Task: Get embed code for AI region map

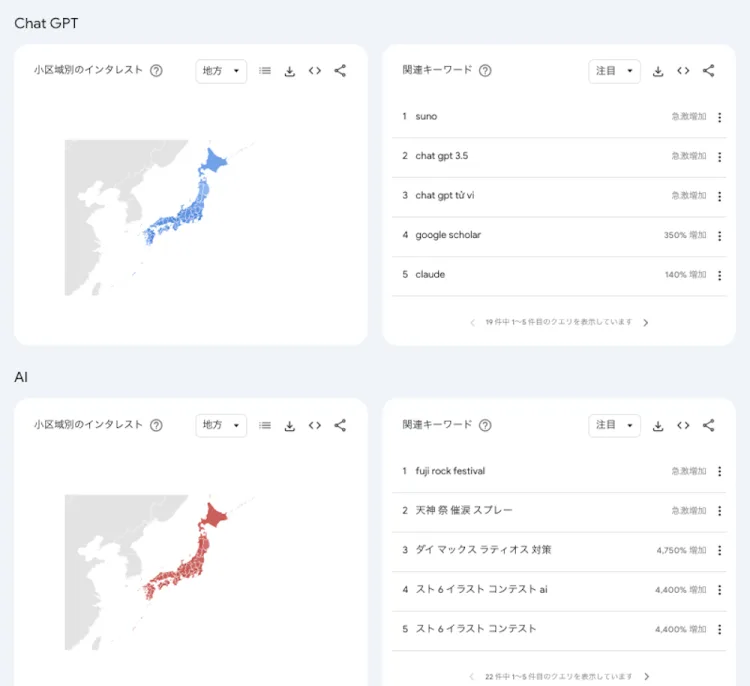Action: pyautogui.click(x=315, y=425)
